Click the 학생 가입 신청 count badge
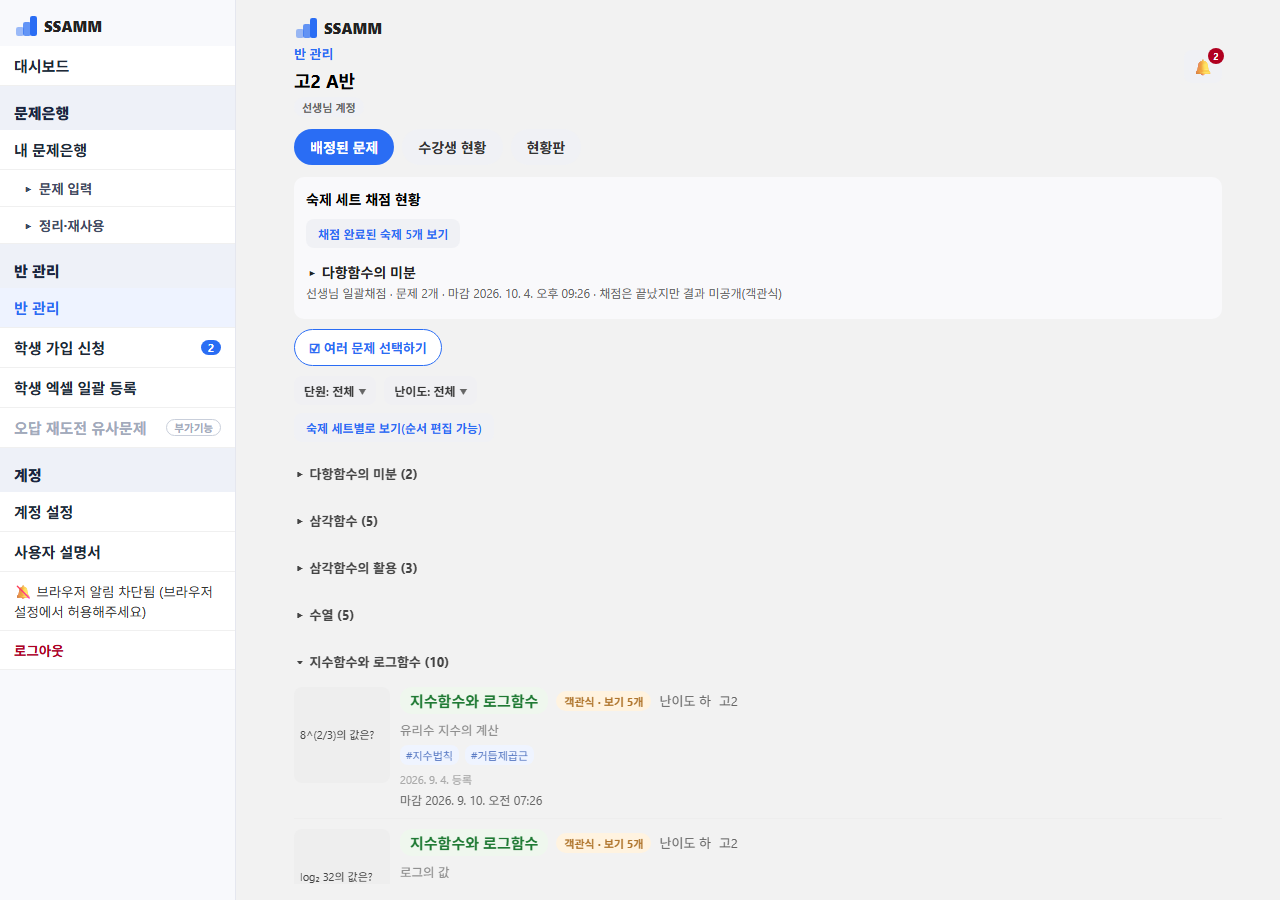 pyautogui.click(x=211, y=348)
